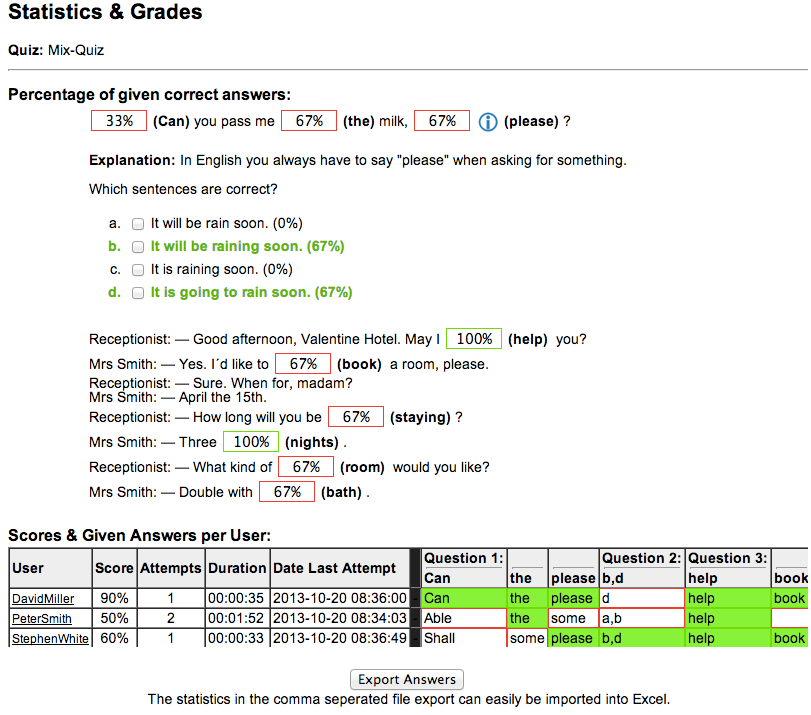Image resolution: width=811 pixels, height=715 pixels.
Task: Toggle checkbox d 'It is going to rain soon'
Action: tap(139, 293)
